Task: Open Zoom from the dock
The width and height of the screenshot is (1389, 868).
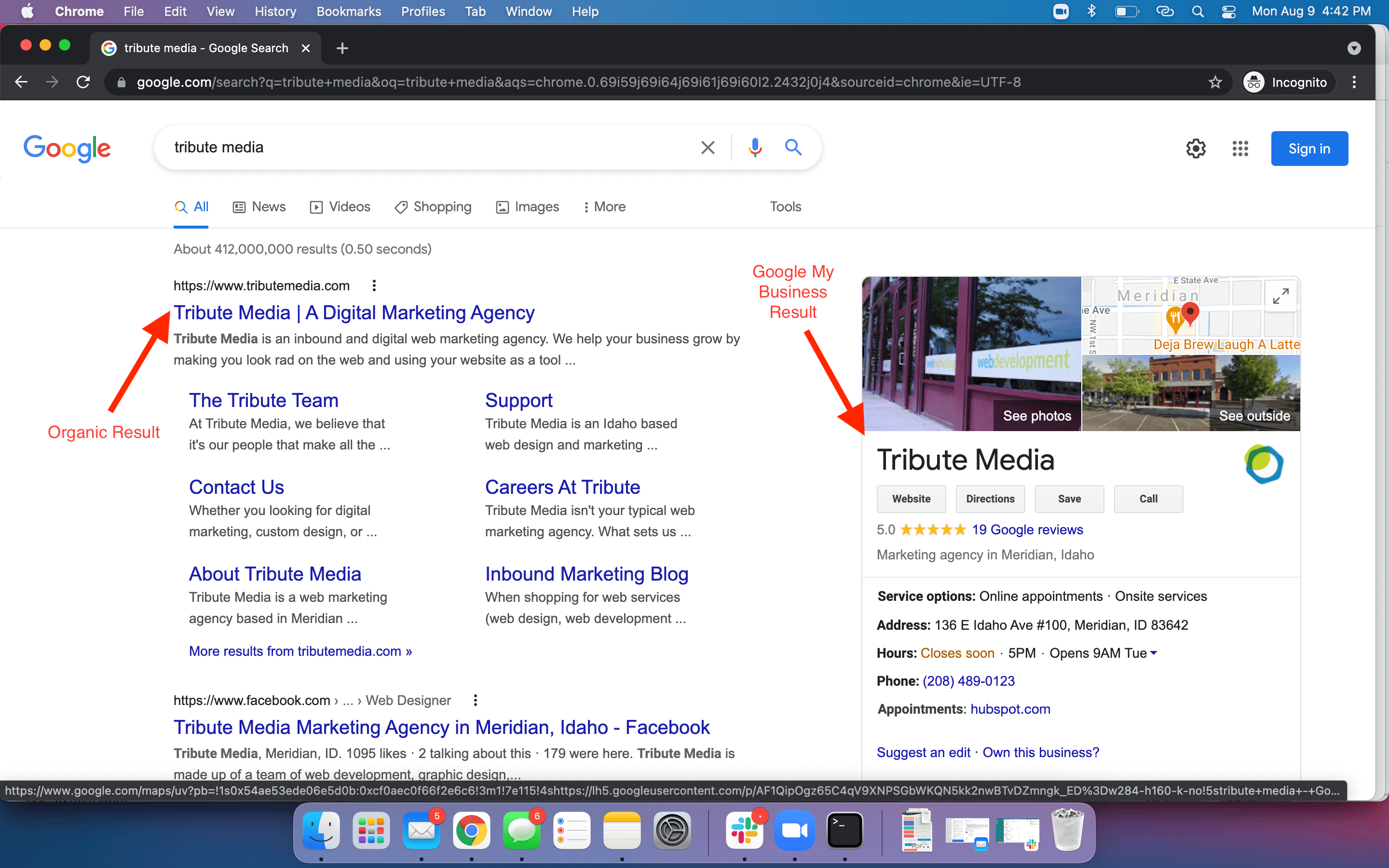Action: (x=794, y=830)
